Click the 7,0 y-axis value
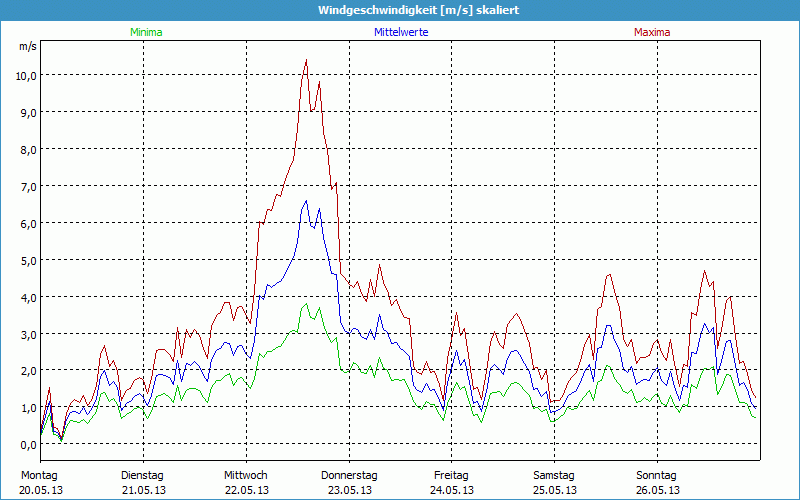Viewport: 800px width, 500px height. click(29, 187)
